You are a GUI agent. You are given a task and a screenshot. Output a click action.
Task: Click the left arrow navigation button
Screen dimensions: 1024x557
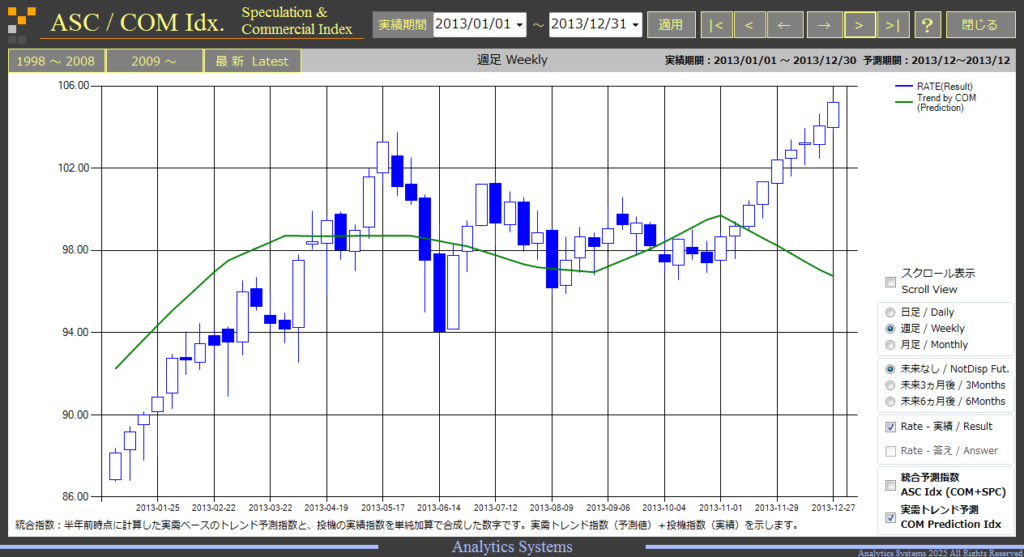(x=784, y=25)
